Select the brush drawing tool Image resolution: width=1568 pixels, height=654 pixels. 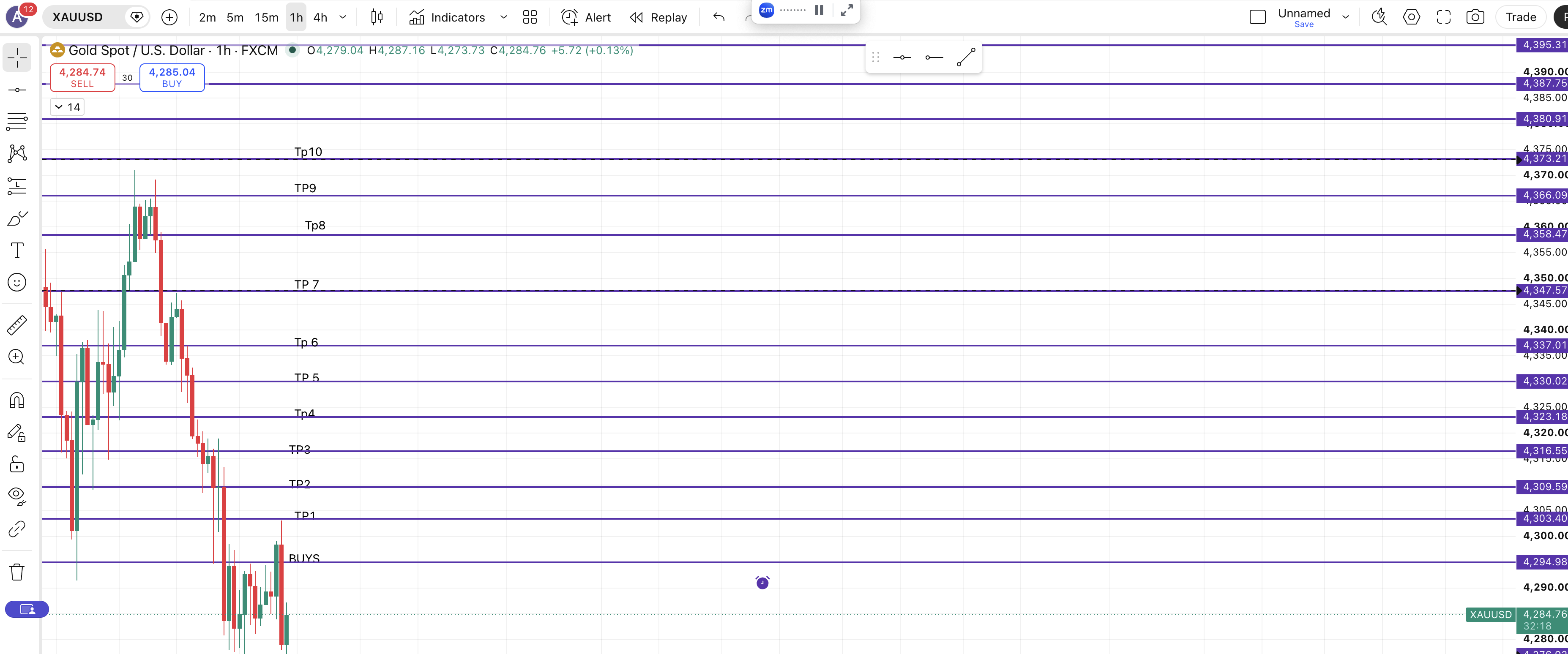tap(17, 218)
